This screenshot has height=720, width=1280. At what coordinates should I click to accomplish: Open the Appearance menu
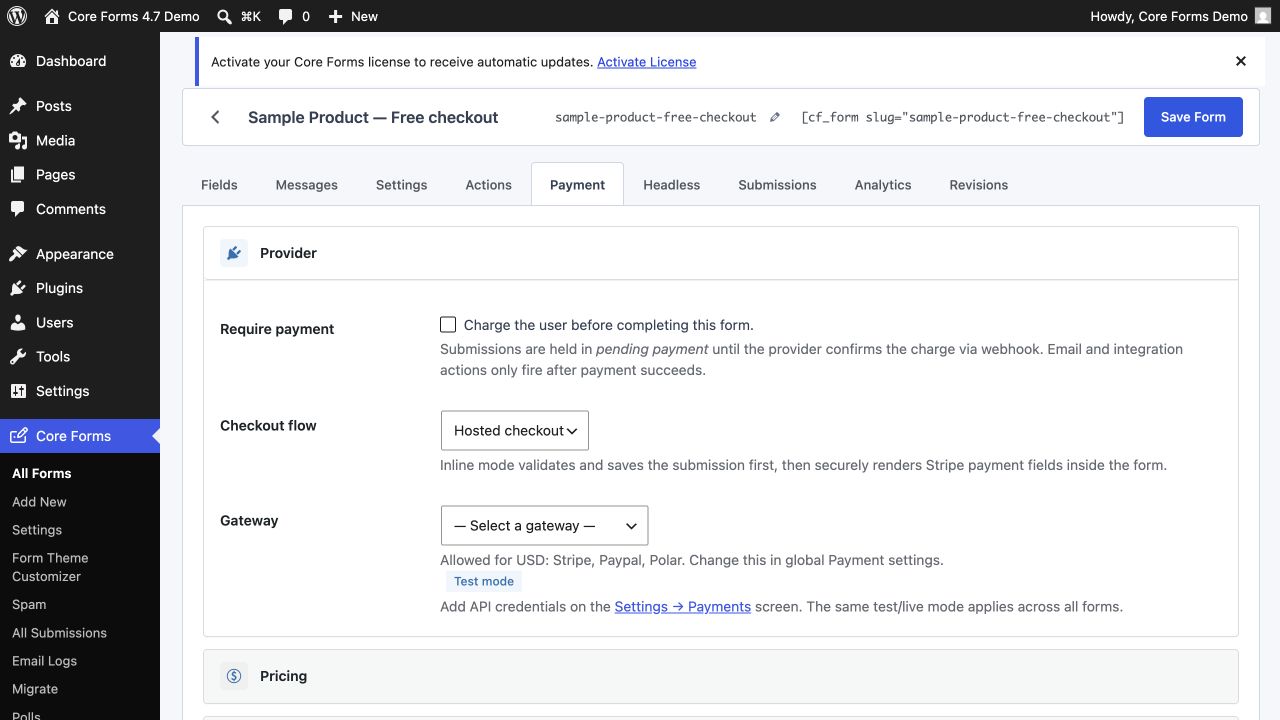(x=80, y=254)
